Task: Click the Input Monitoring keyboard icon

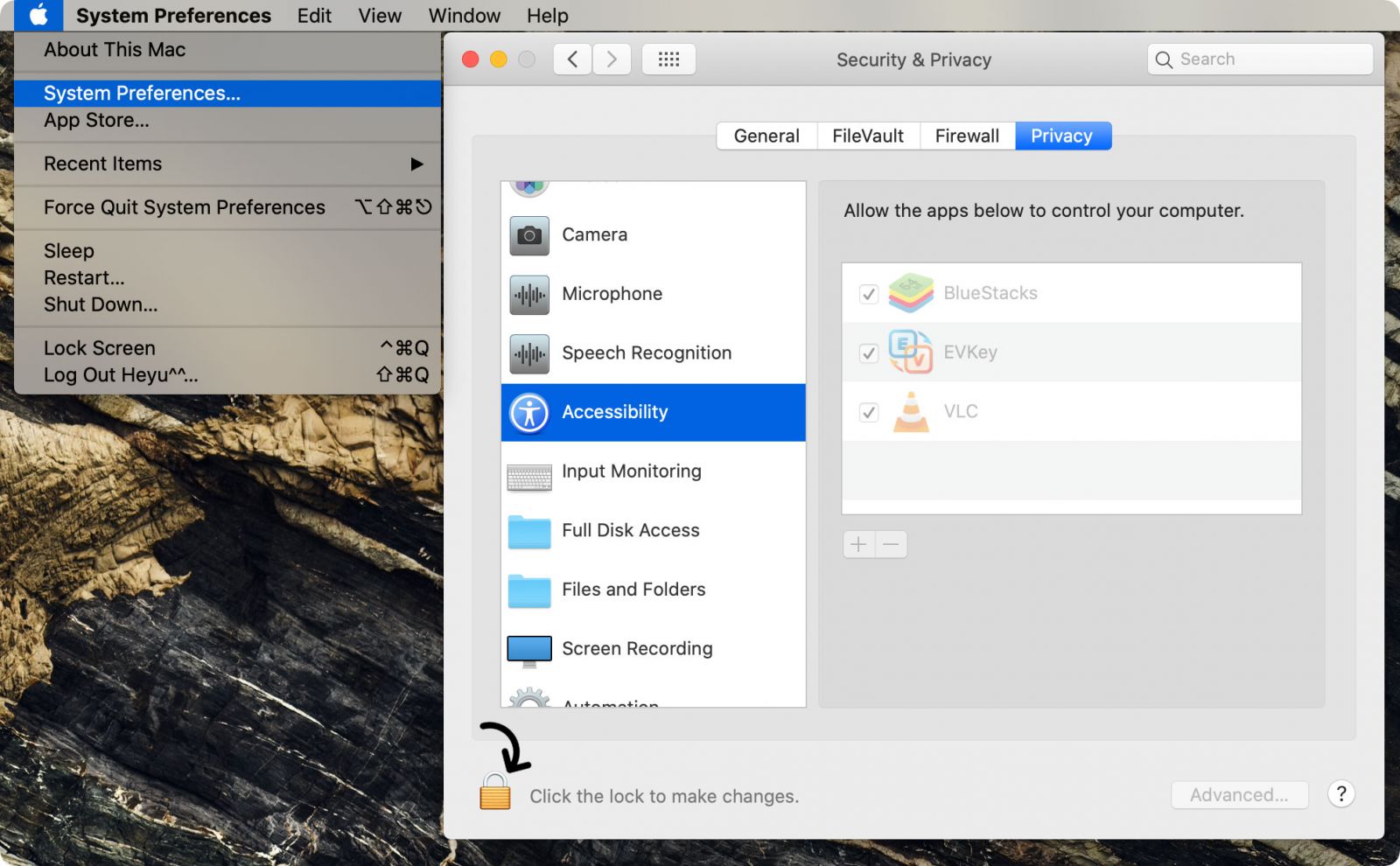Action: 529,478
